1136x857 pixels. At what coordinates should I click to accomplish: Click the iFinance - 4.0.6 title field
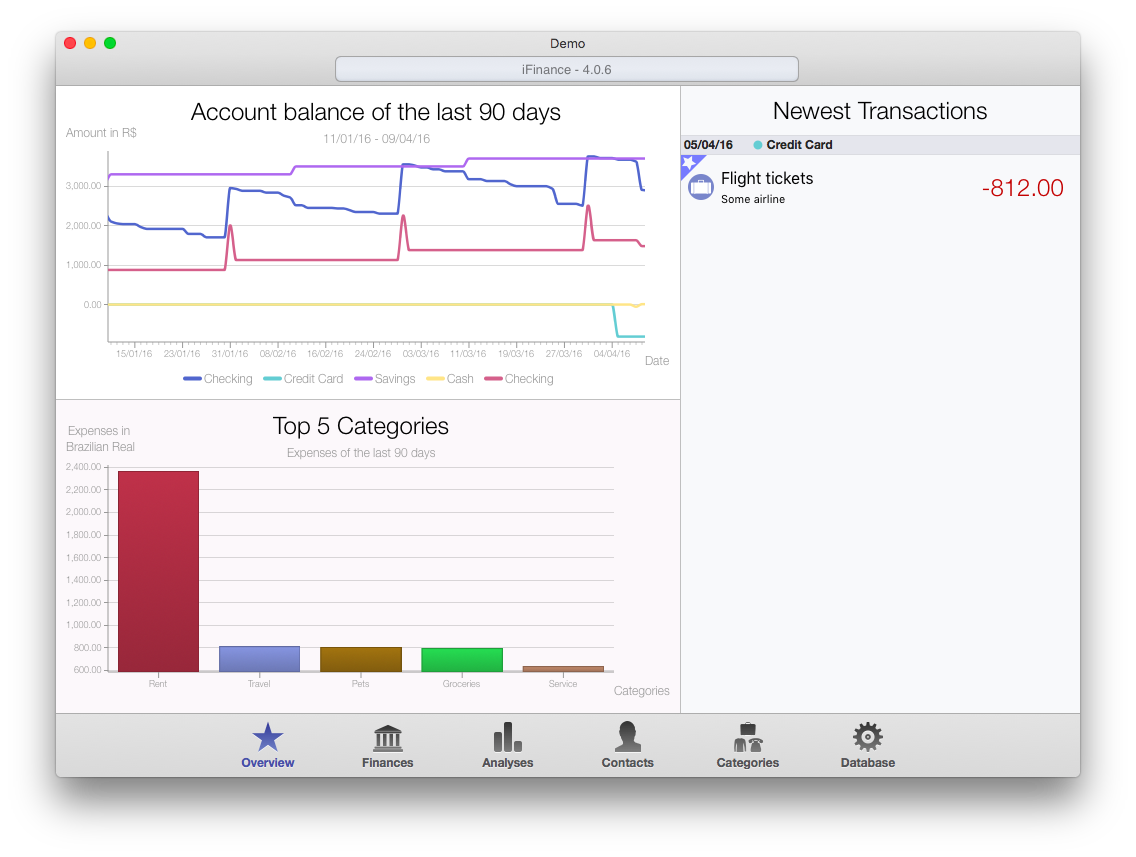566,69
